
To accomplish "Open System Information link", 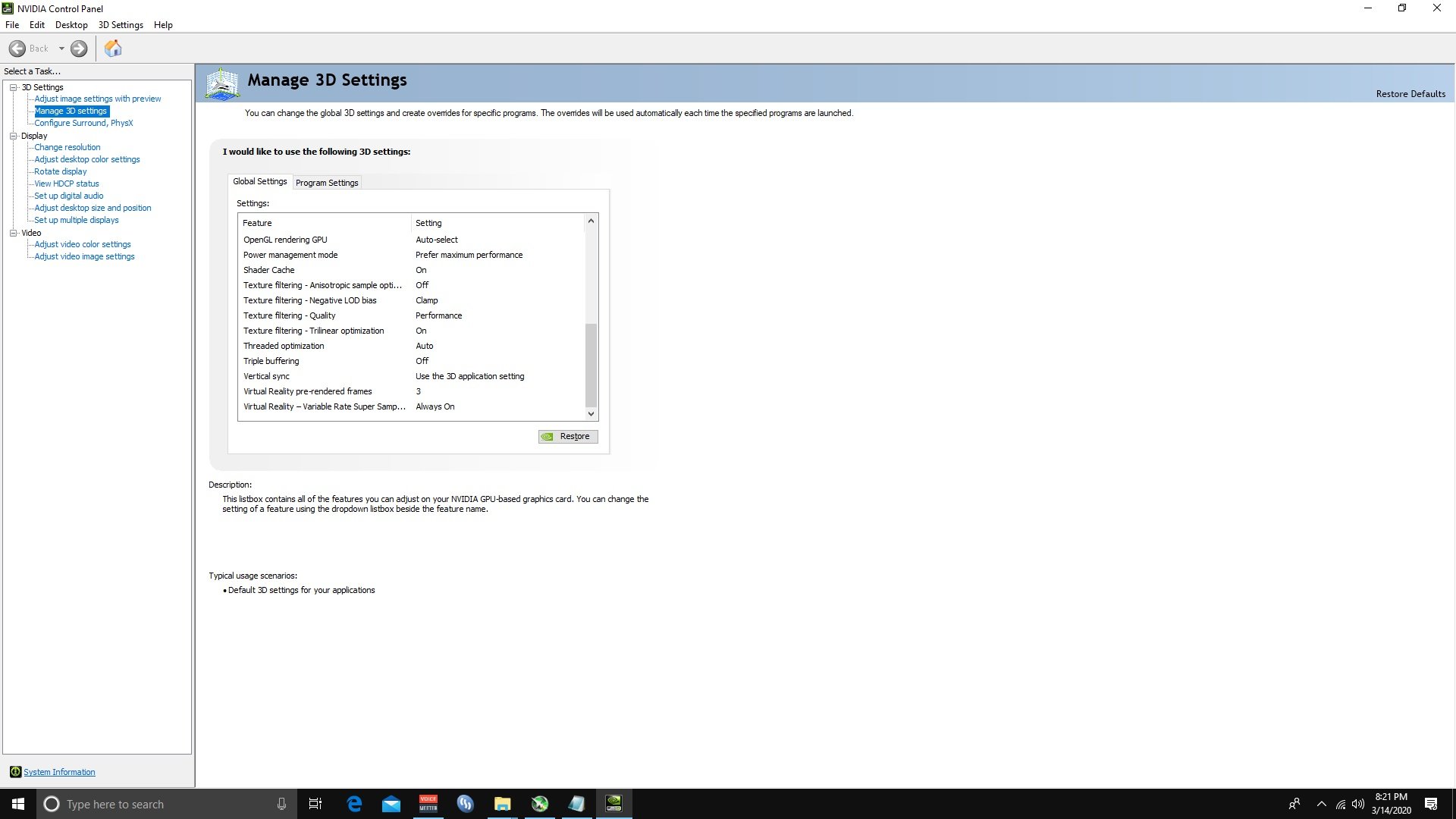I will (59, 772).
